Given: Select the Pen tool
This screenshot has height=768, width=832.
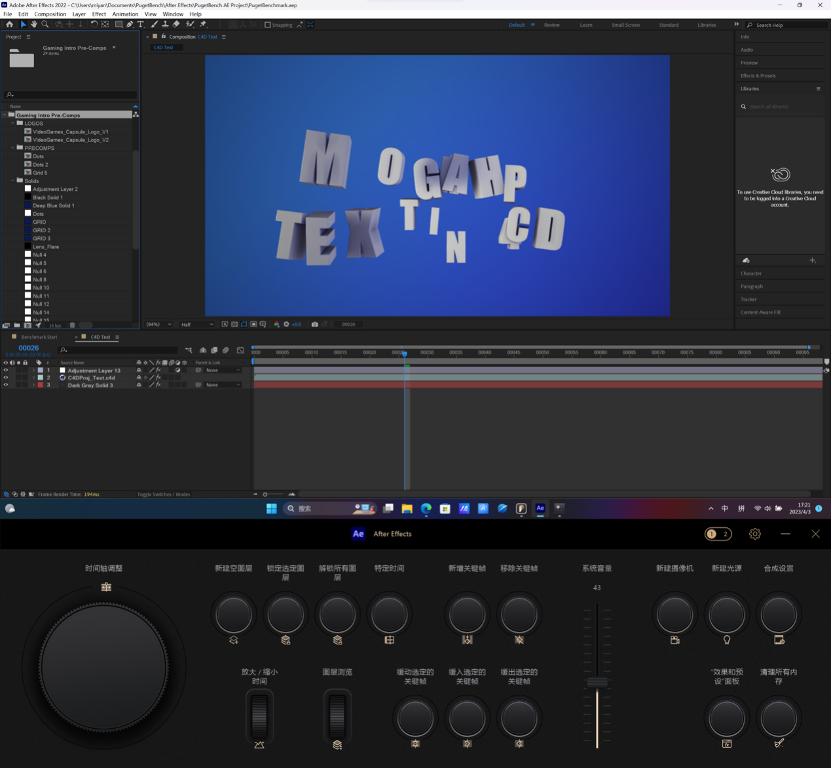Looking at the screenshot, I should [129, 25].
